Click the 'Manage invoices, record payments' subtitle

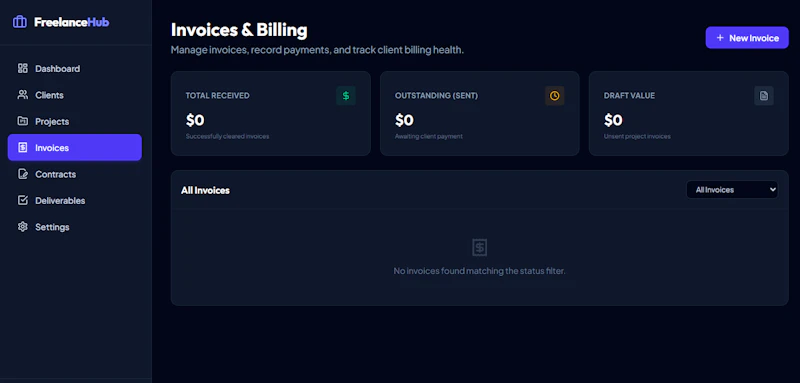(317, 50)
